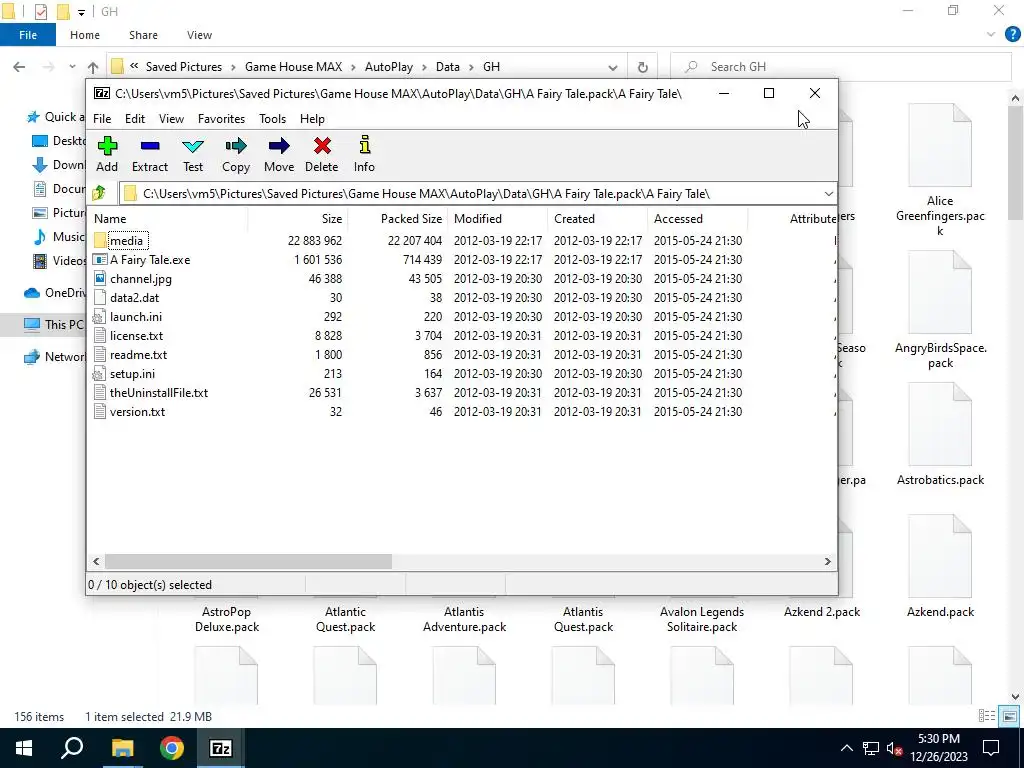
Task: Select AngryBirdsSpace.pack in Explorer
Action: [x=940, y=310]
